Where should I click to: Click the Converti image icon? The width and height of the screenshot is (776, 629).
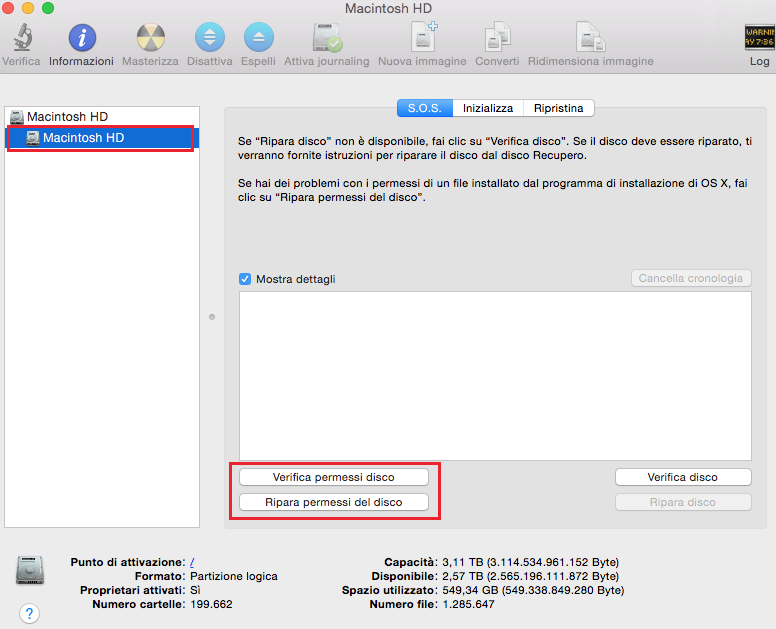pyautogui.click(x=498, y=37)
